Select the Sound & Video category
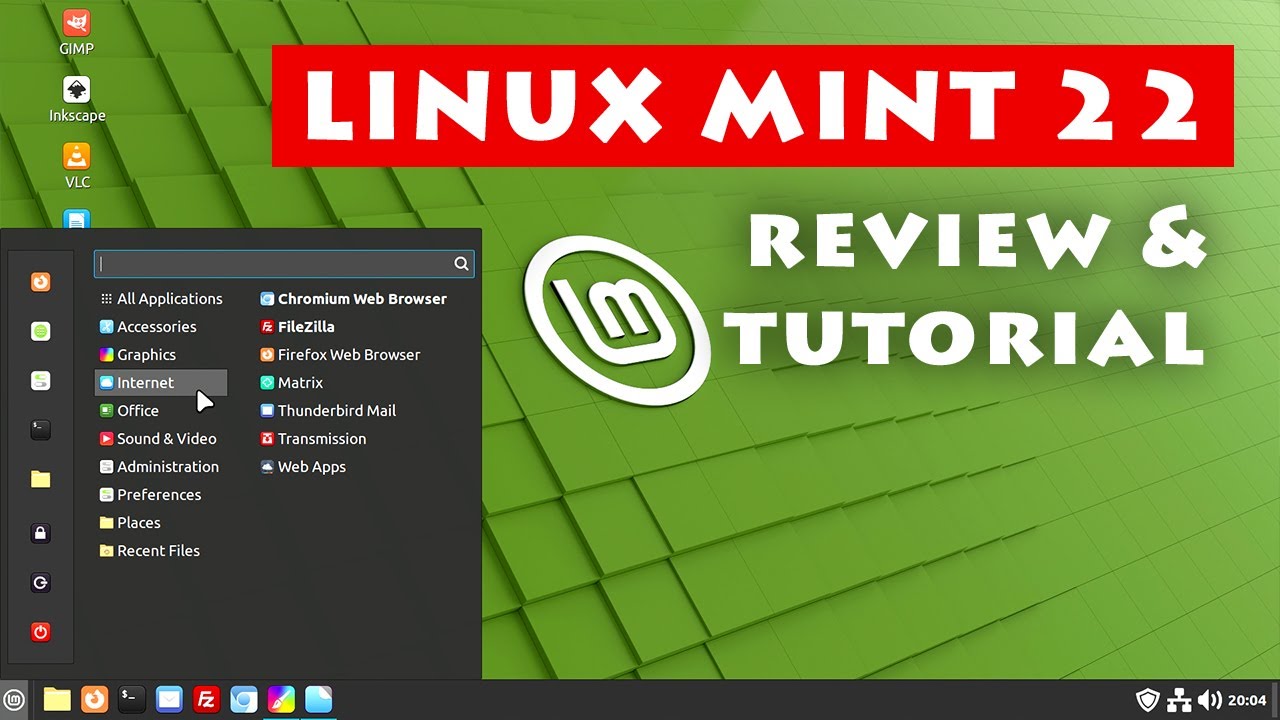Viewport: 1280px width, 720px height. tap(161, 439)
